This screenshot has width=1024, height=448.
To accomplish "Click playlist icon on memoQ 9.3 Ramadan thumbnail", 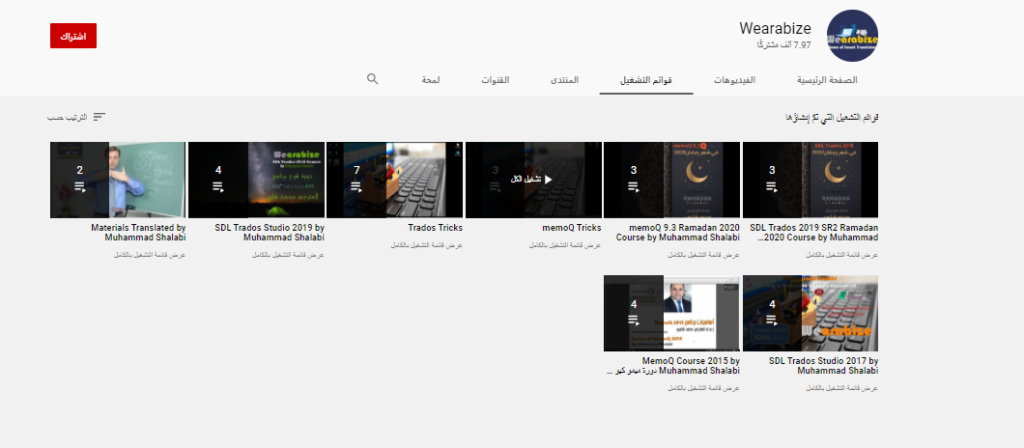I will click(x=633, y=187).
